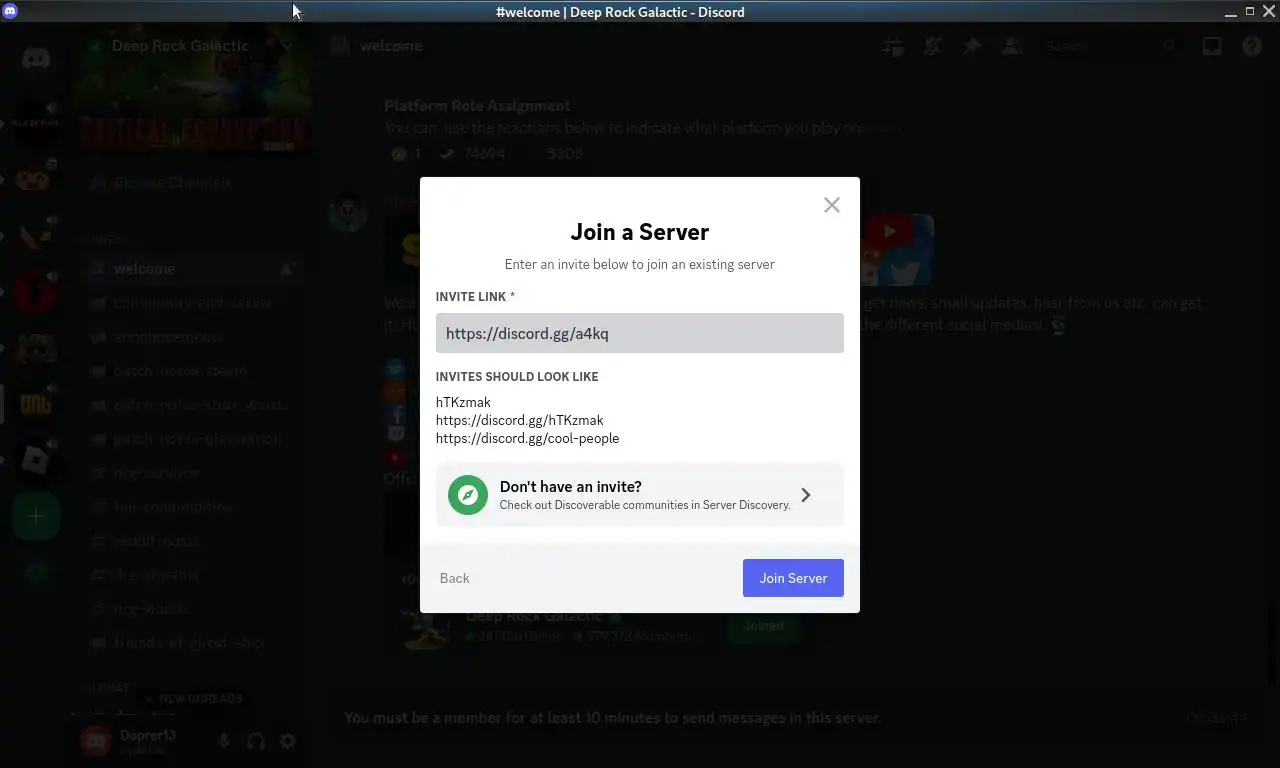Open notification settings bell icon in header

click(x=932, y=46)
